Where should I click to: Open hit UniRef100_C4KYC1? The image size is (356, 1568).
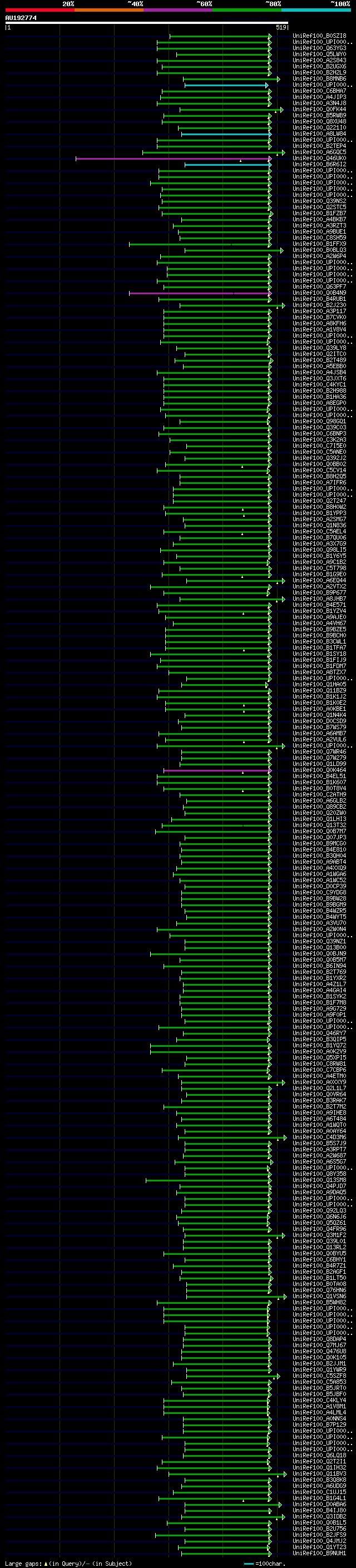319,385
